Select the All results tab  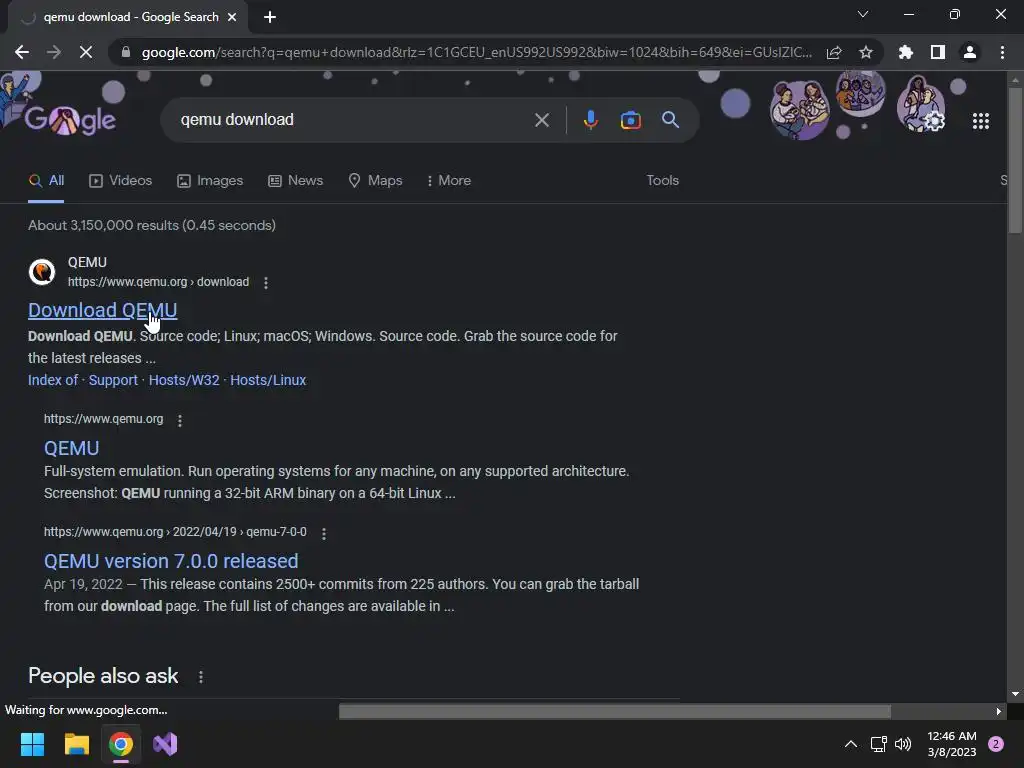46,181
